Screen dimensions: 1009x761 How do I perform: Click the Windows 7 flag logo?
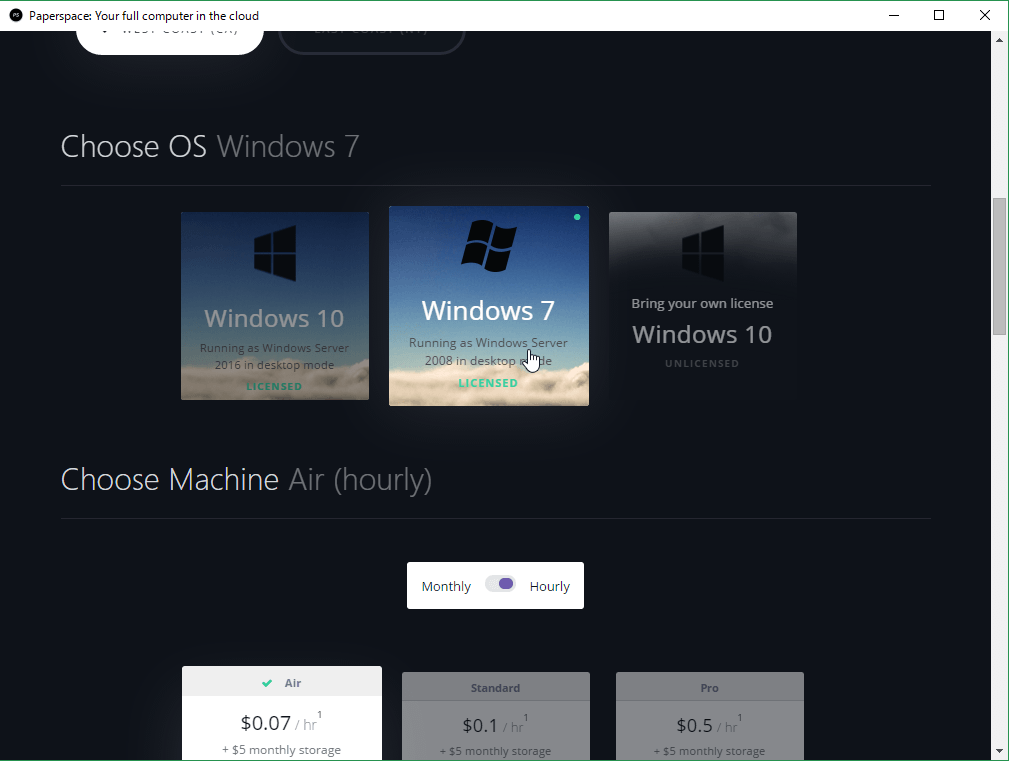488,245
